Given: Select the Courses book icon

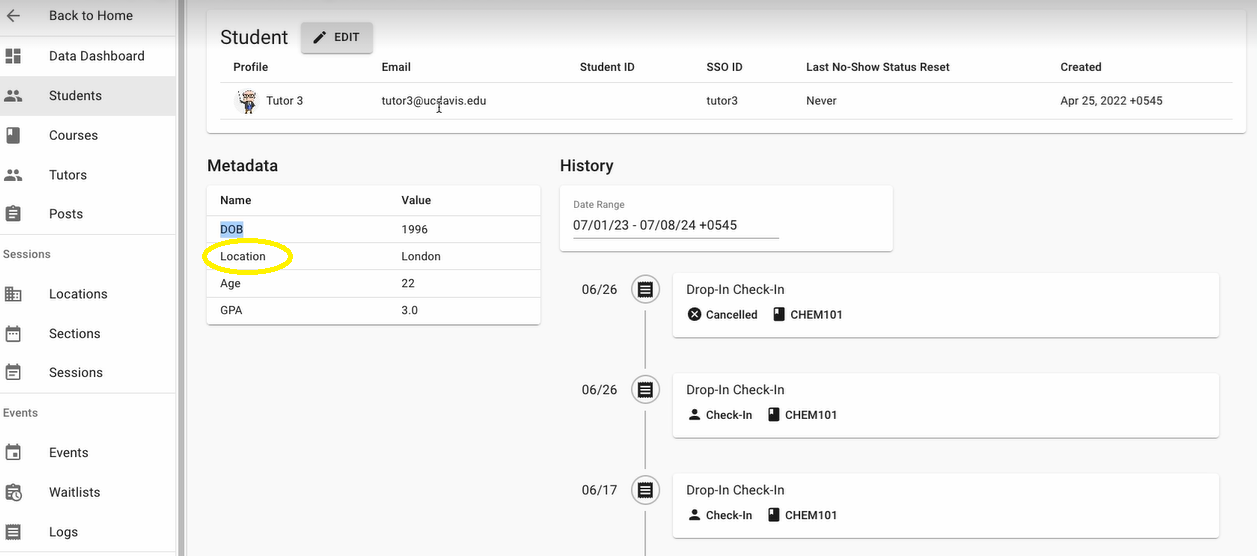Looking at the screenshot, I should pos(13,135).
